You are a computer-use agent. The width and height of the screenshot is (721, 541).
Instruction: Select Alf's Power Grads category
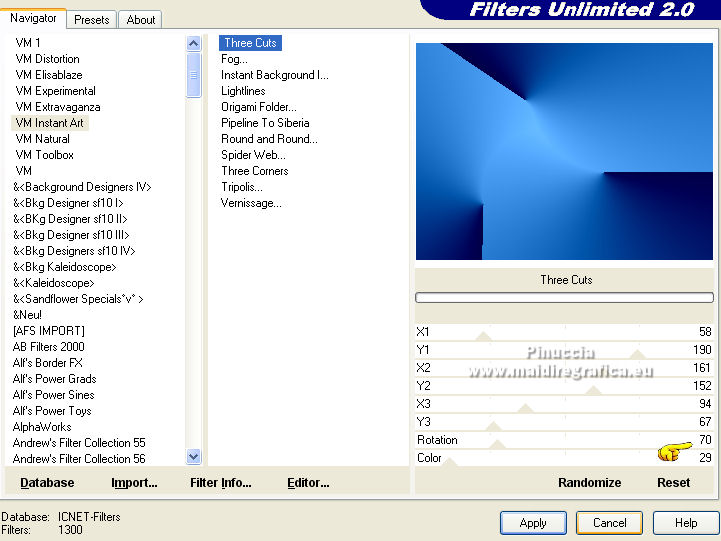(x=54, y=379)
